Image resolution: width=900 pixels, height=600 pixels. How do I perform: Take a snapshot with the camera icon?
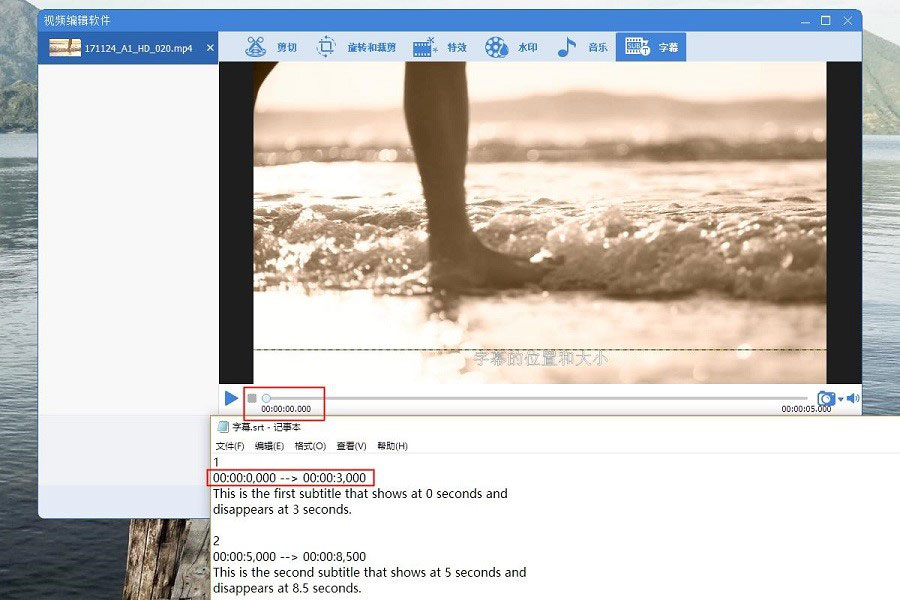pyautogui.click(x=825, y=399)
